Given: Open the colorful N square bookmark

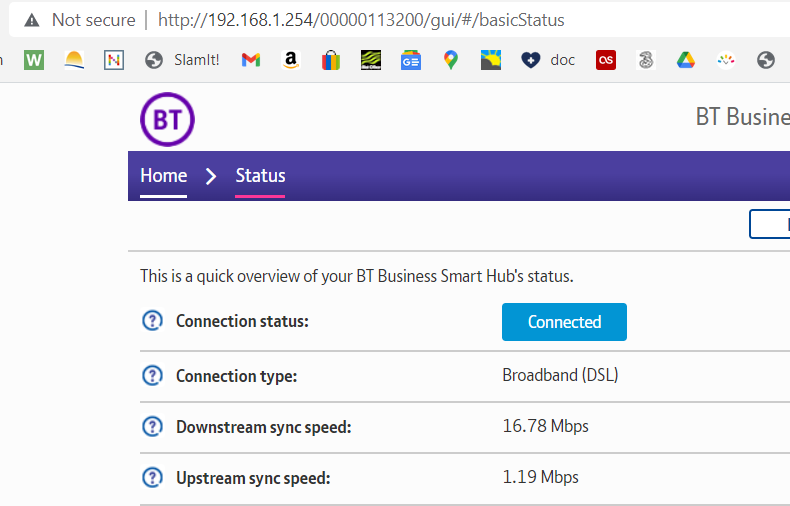Looking at the screenshot, I should [x=114, y=60].
